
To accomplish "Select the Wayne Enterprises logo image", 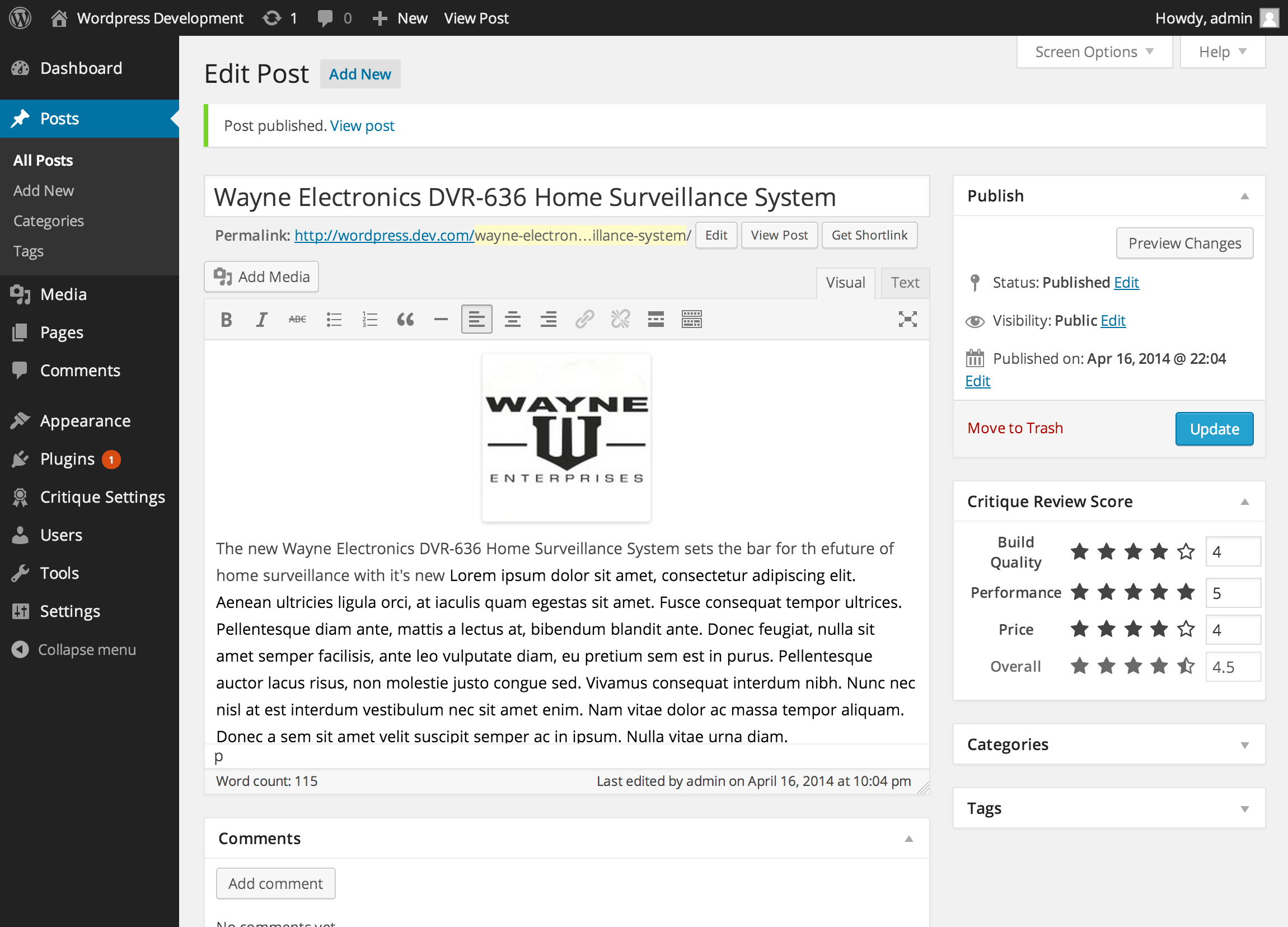I will pos(566,438).
